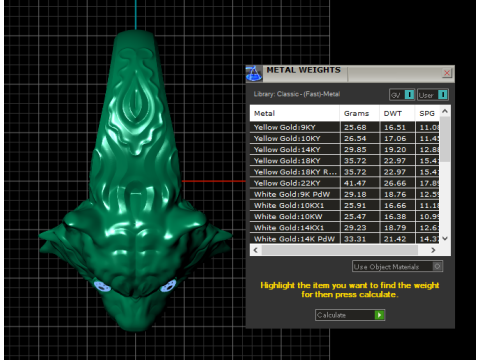Select the Yellow Gold:14KY row
The image size is (480, 360).
pos(345,150)
